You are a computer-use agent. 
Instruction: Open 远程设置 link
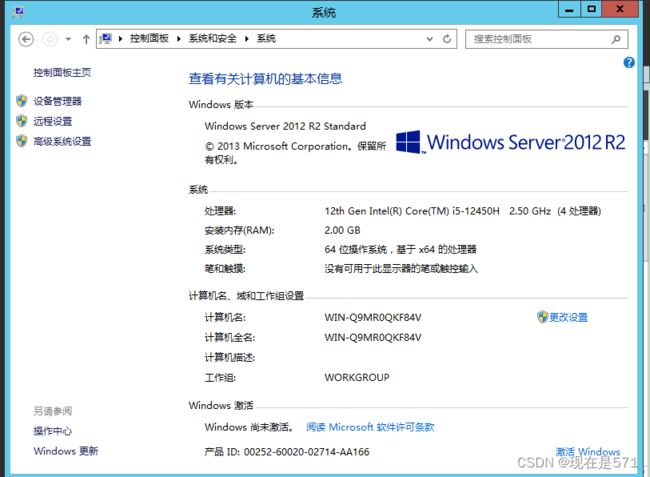53,121
